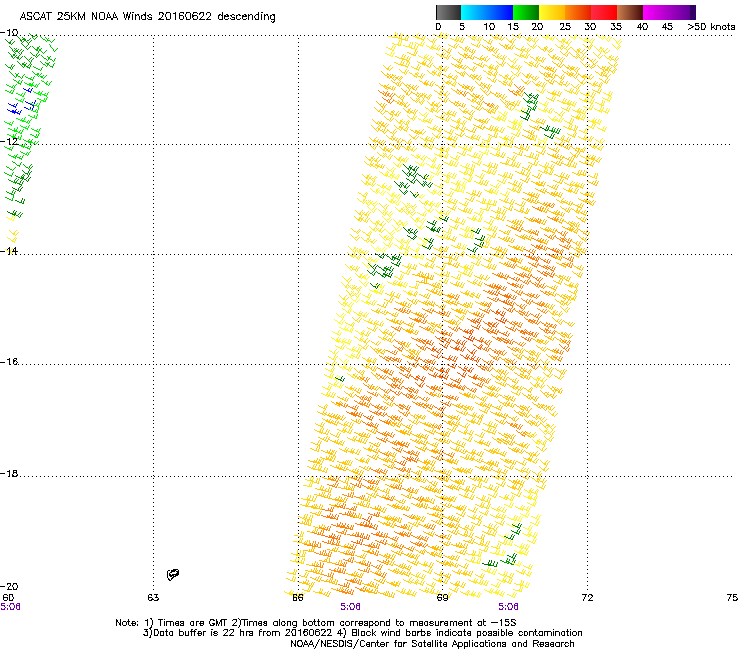Screen dimensions: 740x650
Task: Click the Rodrigues island outline near 63E
Action: [173, 574]
